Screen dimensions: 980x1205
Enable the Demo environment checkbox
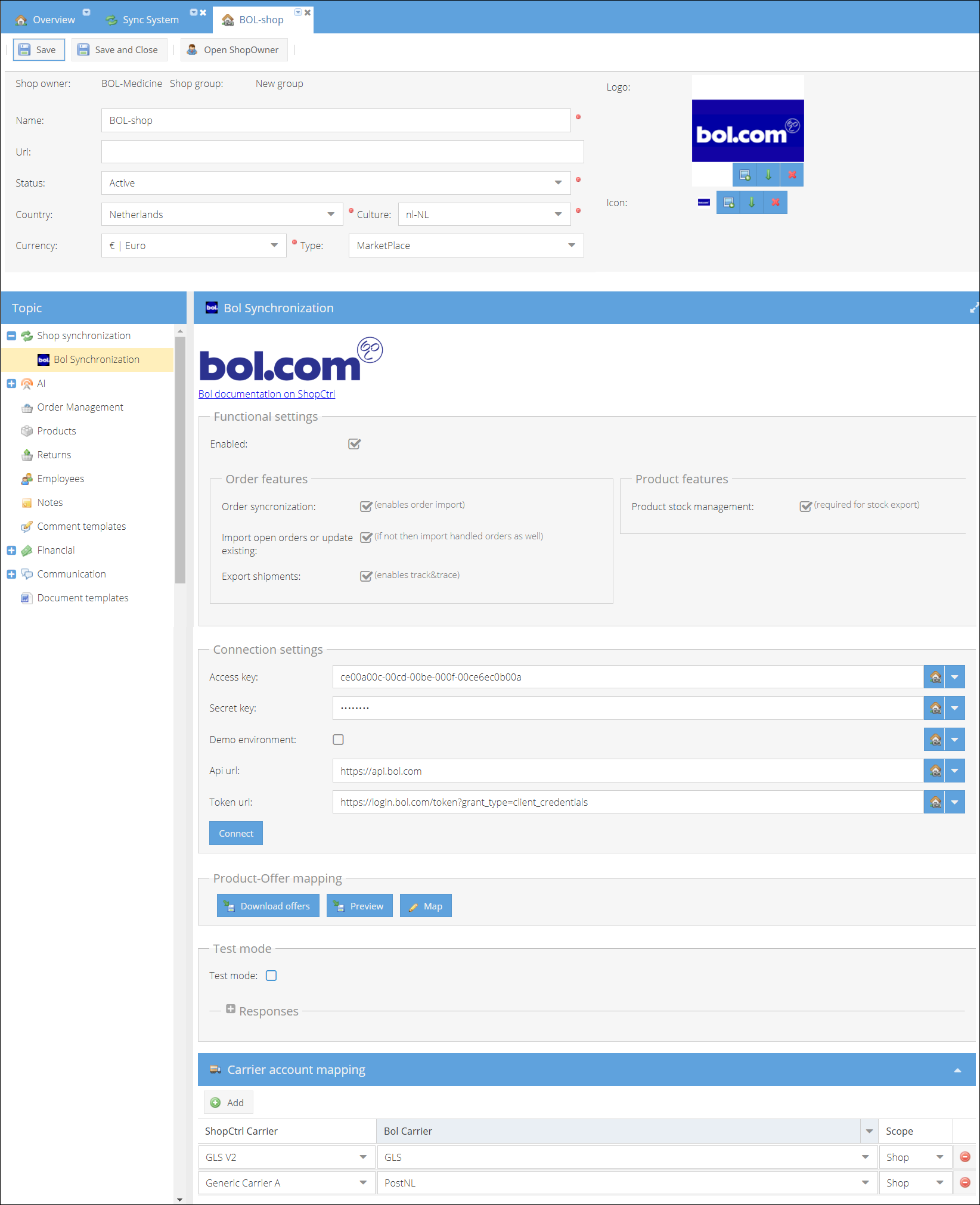[x=338, y=740]
